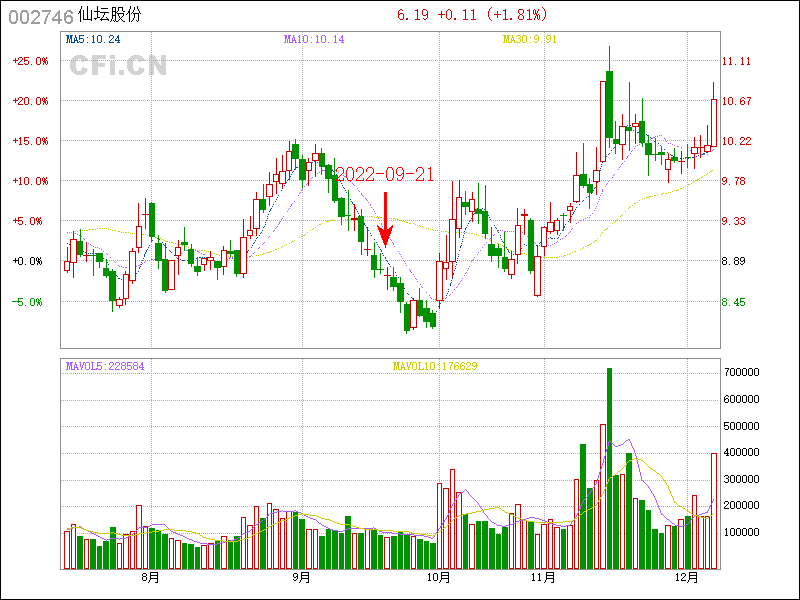Image resolution: width=800 pixels, height=600 pixels.
Task: Select the 12月 month label
Action: point(686,578)
